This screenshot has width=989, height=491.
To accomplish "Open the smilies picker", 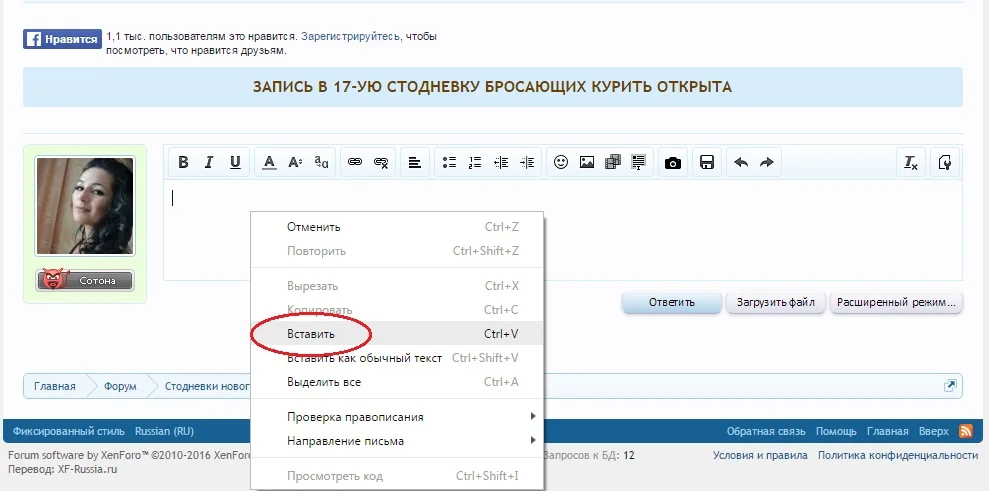I will [561, 162].
